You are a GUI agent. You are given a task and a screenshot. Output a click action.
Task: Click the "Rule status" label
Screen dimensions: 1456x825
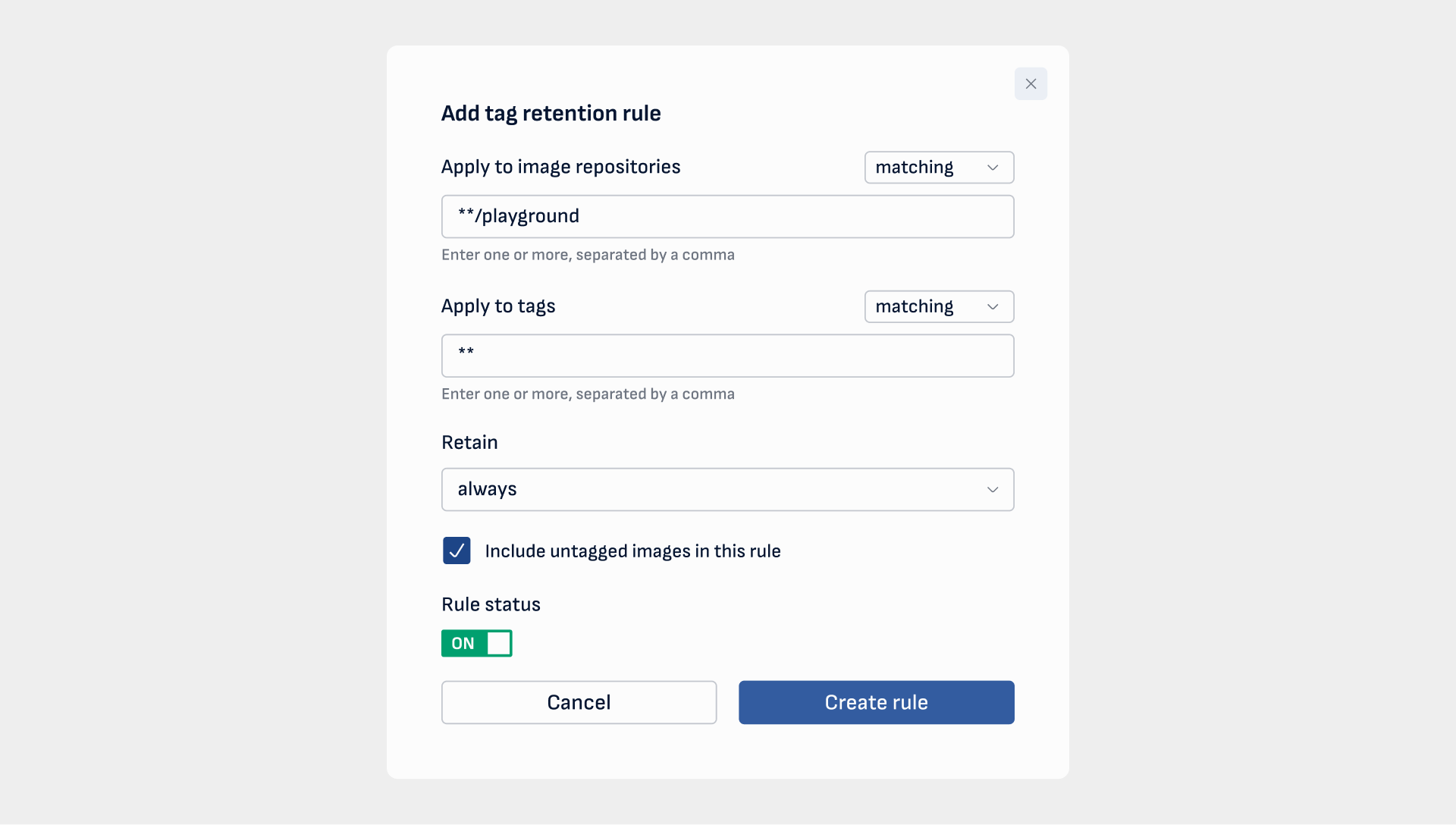pyautogui.click(x=491, y=604)
